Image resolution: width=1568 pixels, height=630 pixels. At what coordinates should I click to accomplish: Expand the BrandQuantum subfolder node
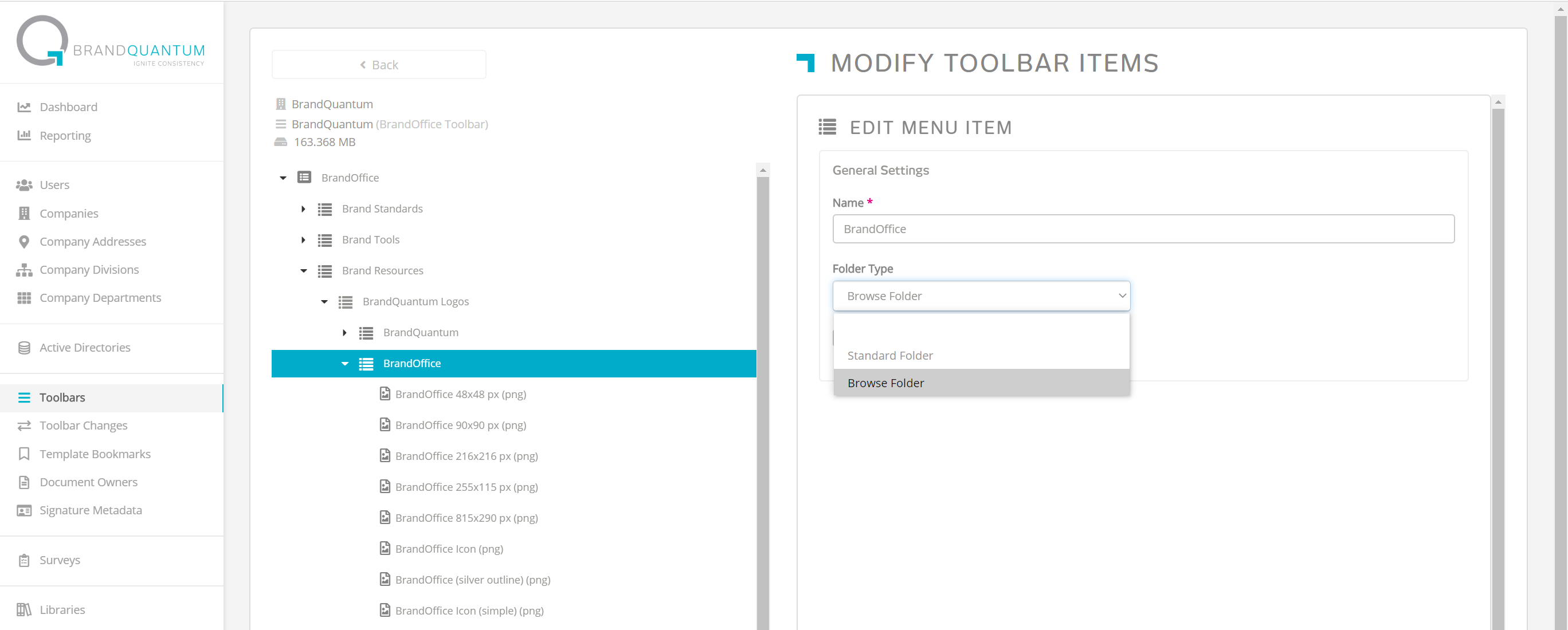click(344, 333)
